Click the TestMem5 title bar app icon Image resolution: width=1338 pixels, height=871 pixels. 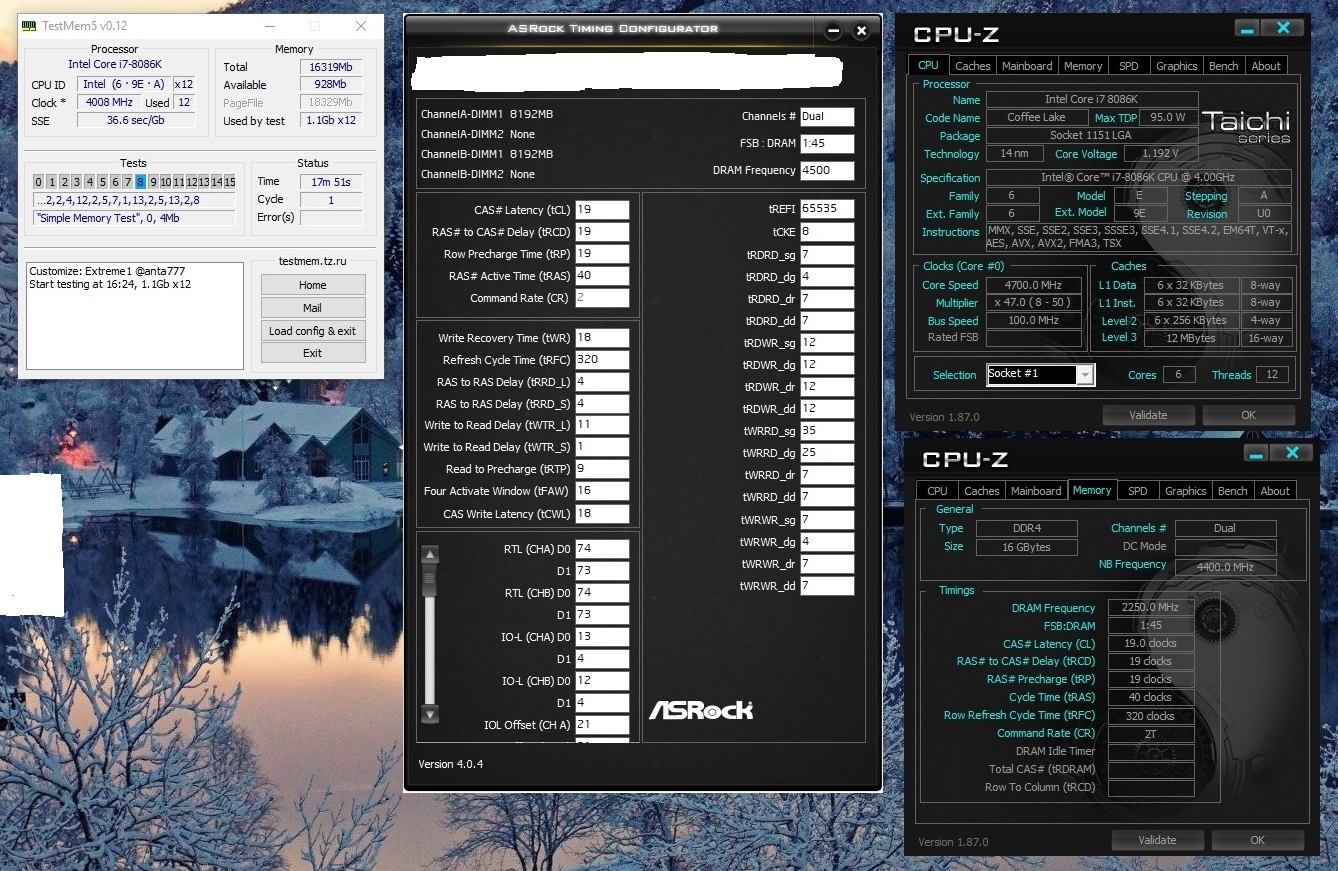[30, 25]
